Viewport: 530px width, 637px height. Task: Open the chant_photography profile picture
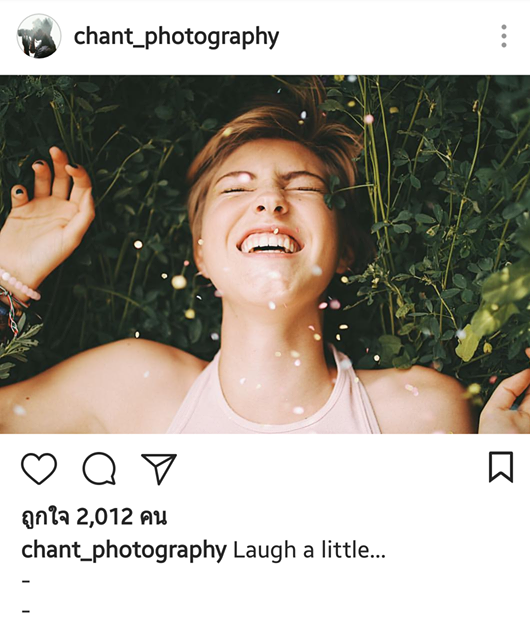coord(39,36)
